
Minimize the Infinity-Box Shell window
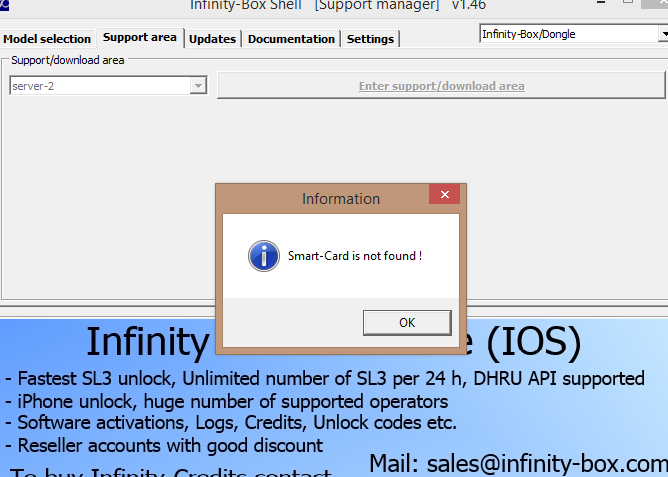click(601, 3)
